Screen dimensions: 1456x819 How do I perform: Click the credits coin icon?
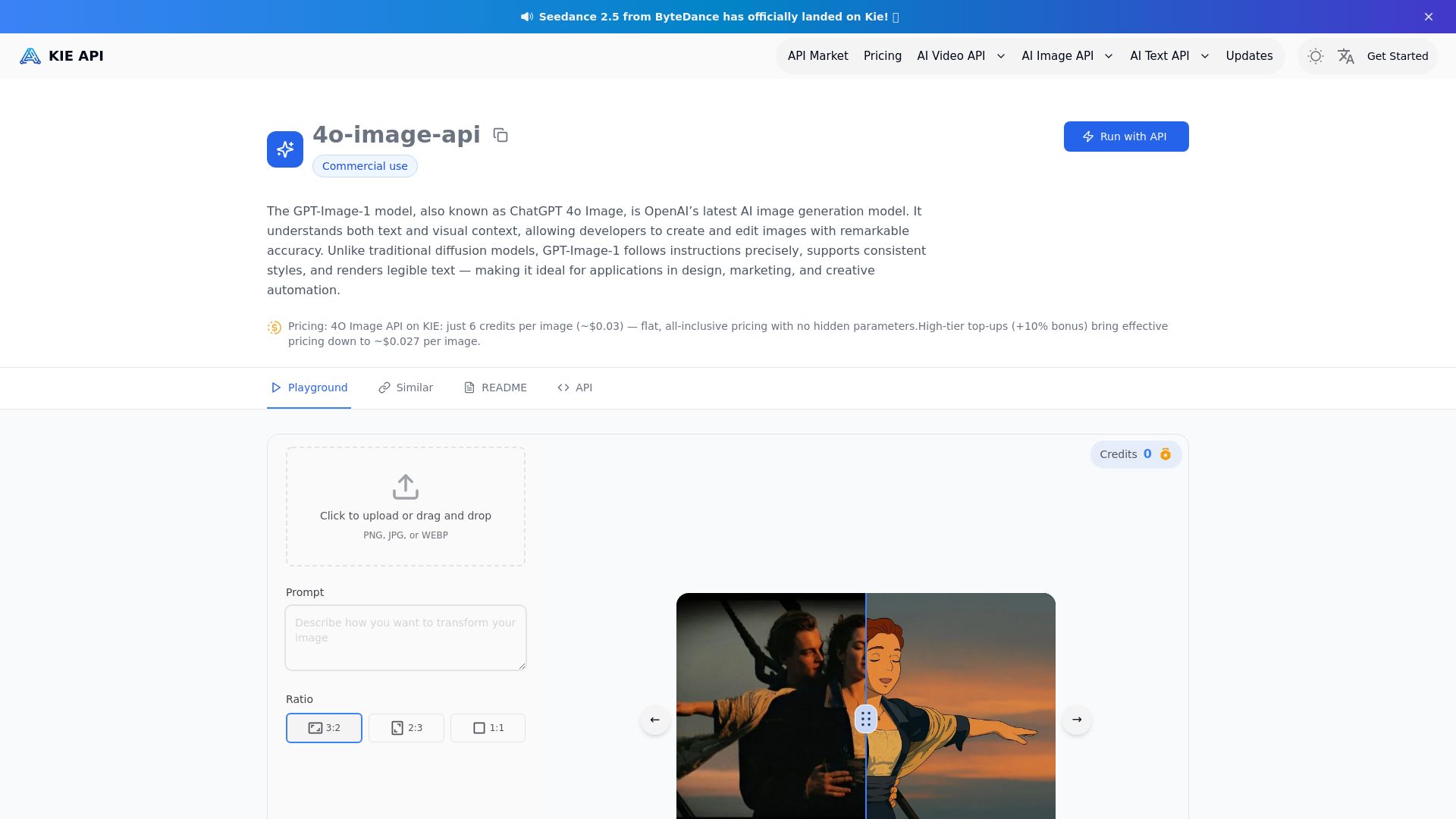click(1166, 454)
